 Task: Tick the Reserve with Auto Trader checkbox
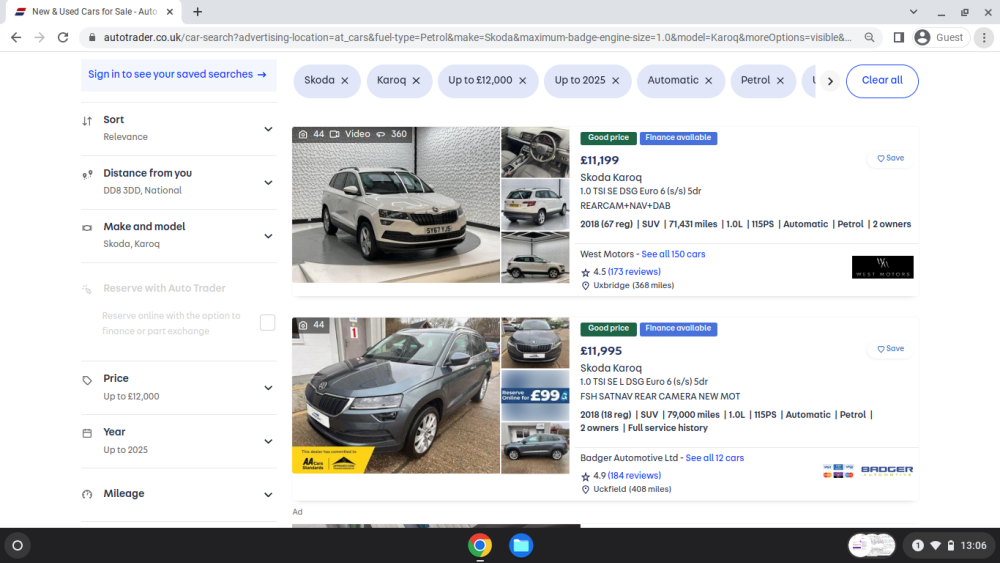tap(267, 323)
